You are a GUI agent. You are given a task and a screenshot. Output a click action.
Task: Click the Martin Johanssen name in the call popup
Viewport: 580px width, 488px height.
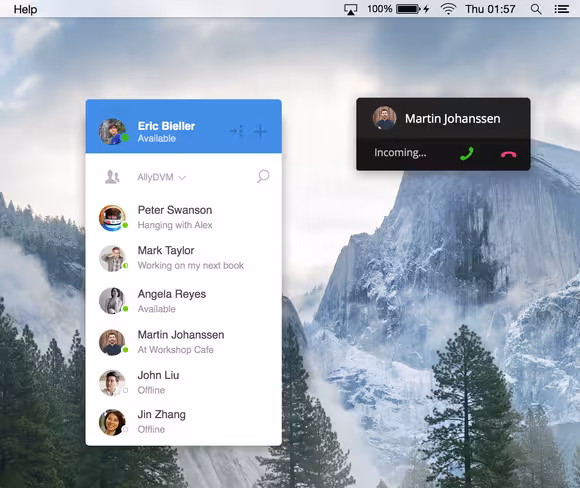pos(452,119)
